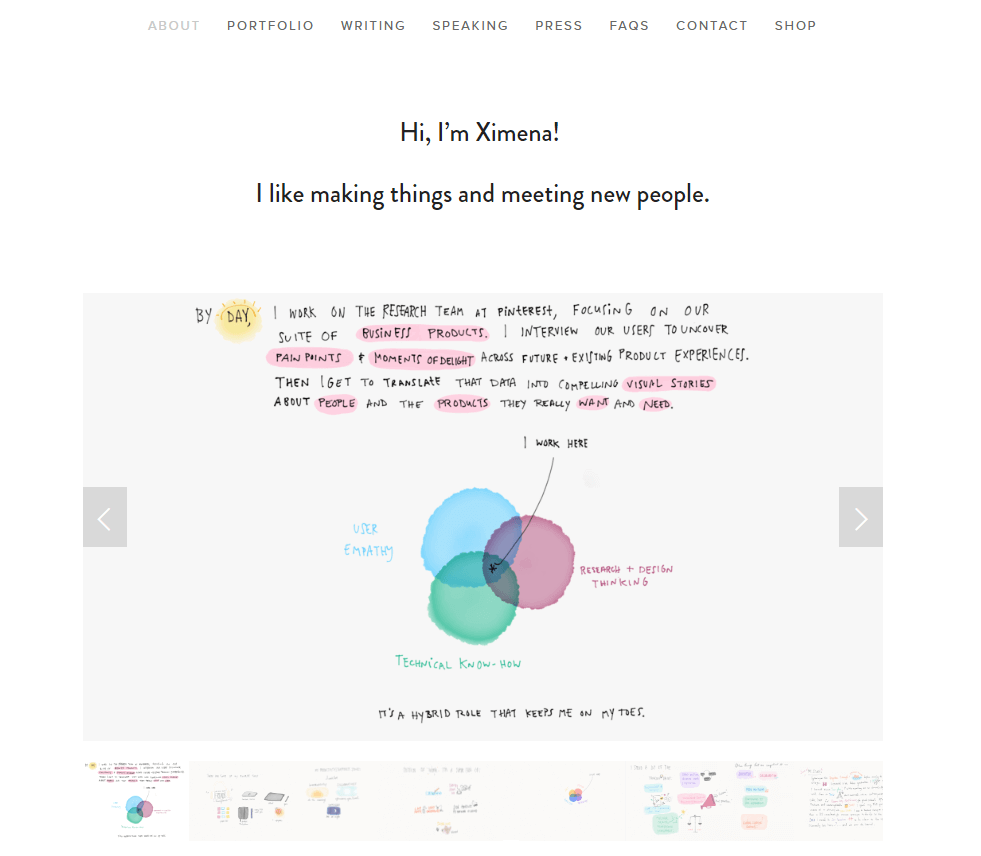Open the Shop link
The width and height of the screenshot is (981, 856).
(795, 26)
